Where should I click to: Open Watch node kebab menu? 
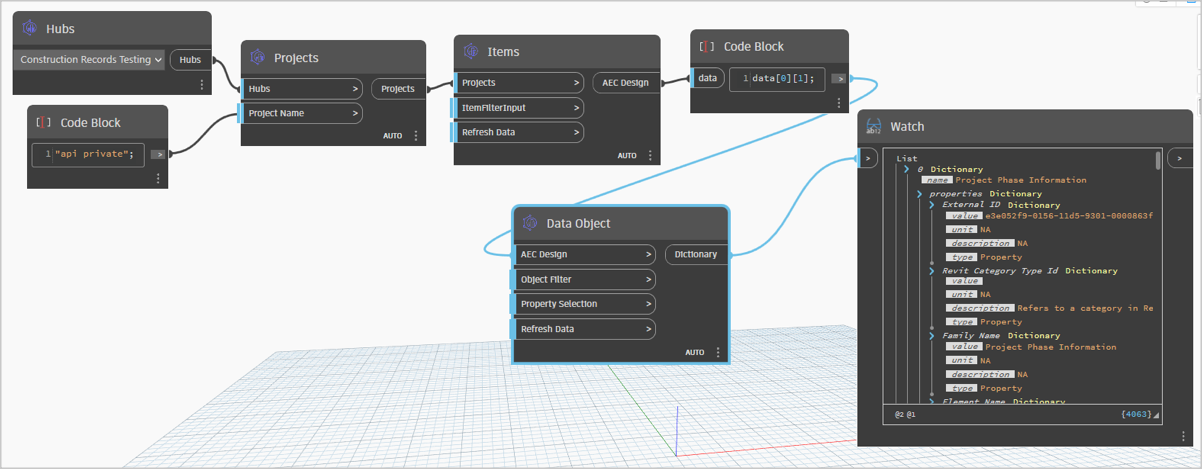pyautogui.click(x=1184, y=436)
